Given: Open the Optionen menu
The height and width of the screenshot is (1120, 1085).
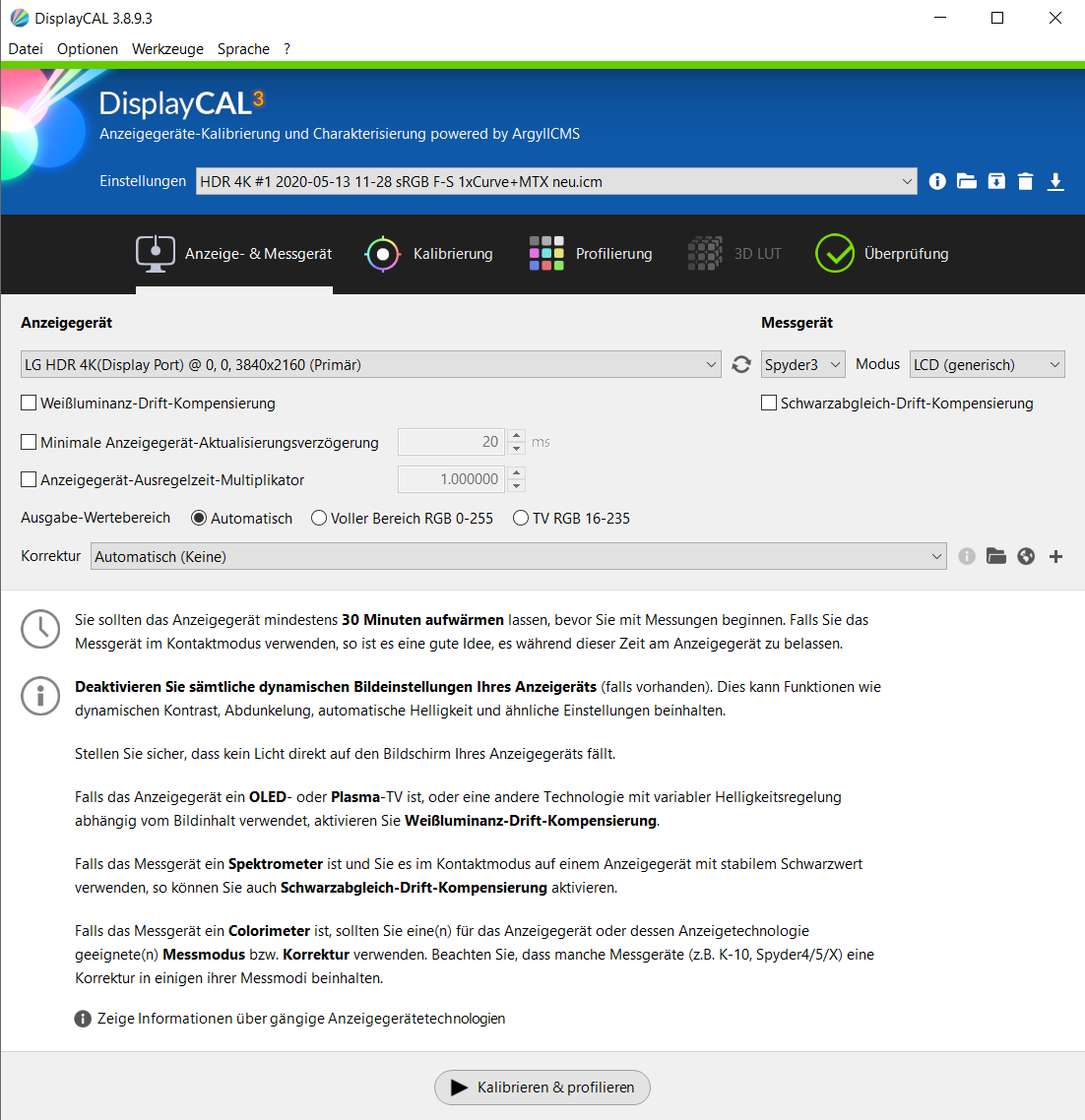Looking at the screenshot, I should pyautogui.click(x=88, y=49).
